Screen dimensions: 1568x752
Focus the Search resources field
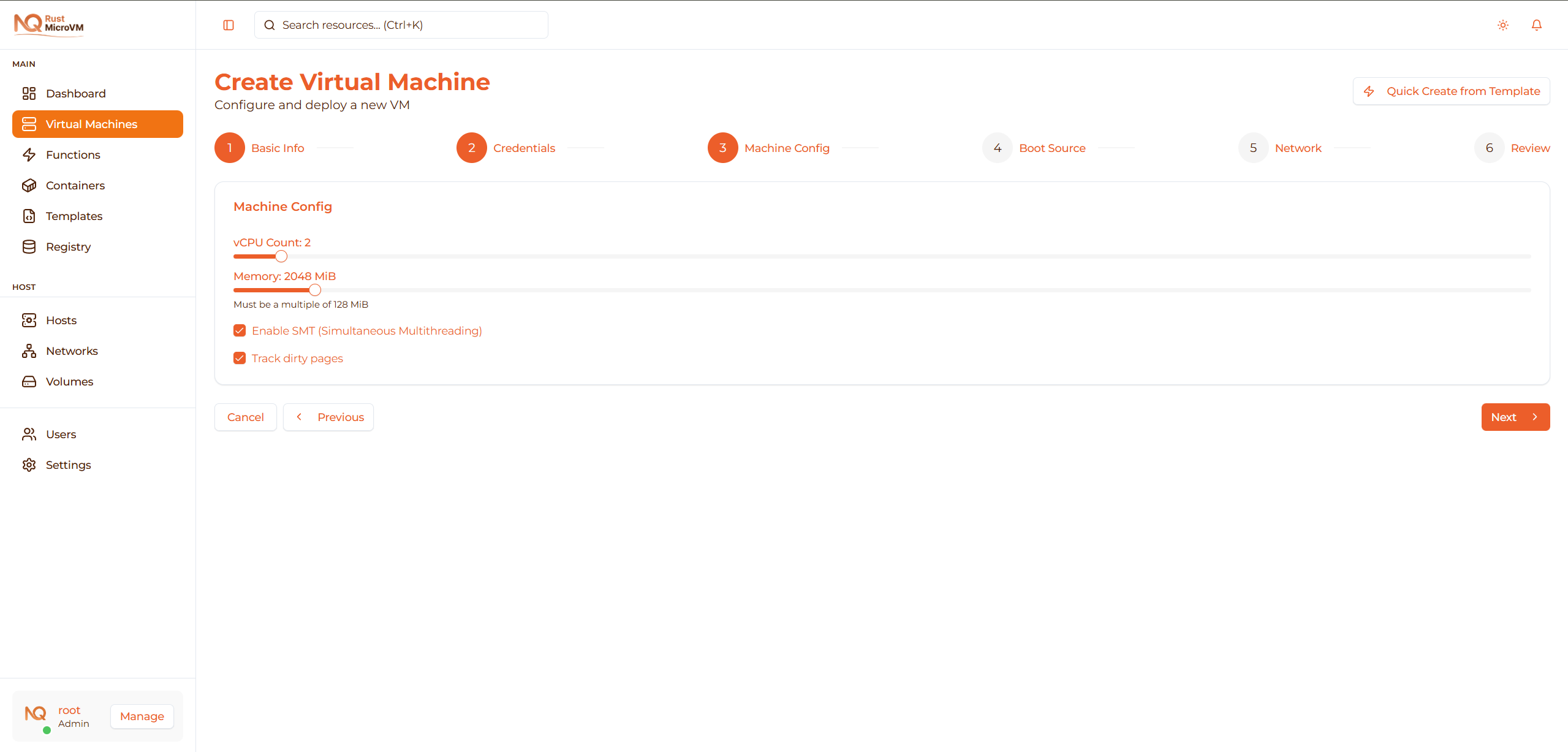[401, 25]
